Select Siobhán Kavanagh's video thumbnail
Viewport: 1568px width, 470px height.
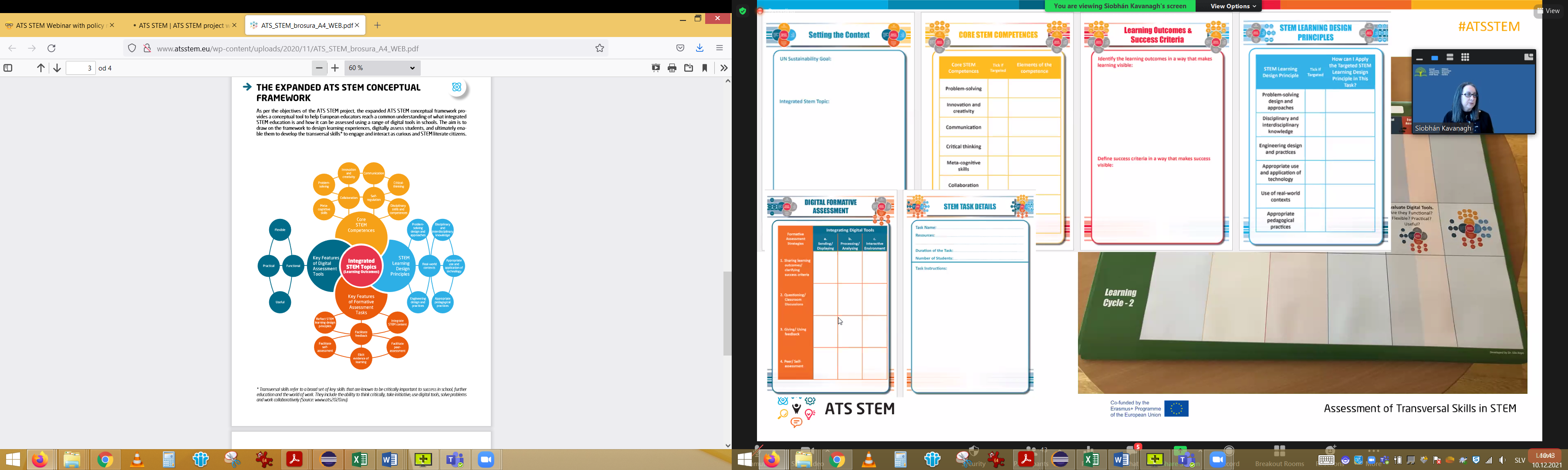[1474, 99]
